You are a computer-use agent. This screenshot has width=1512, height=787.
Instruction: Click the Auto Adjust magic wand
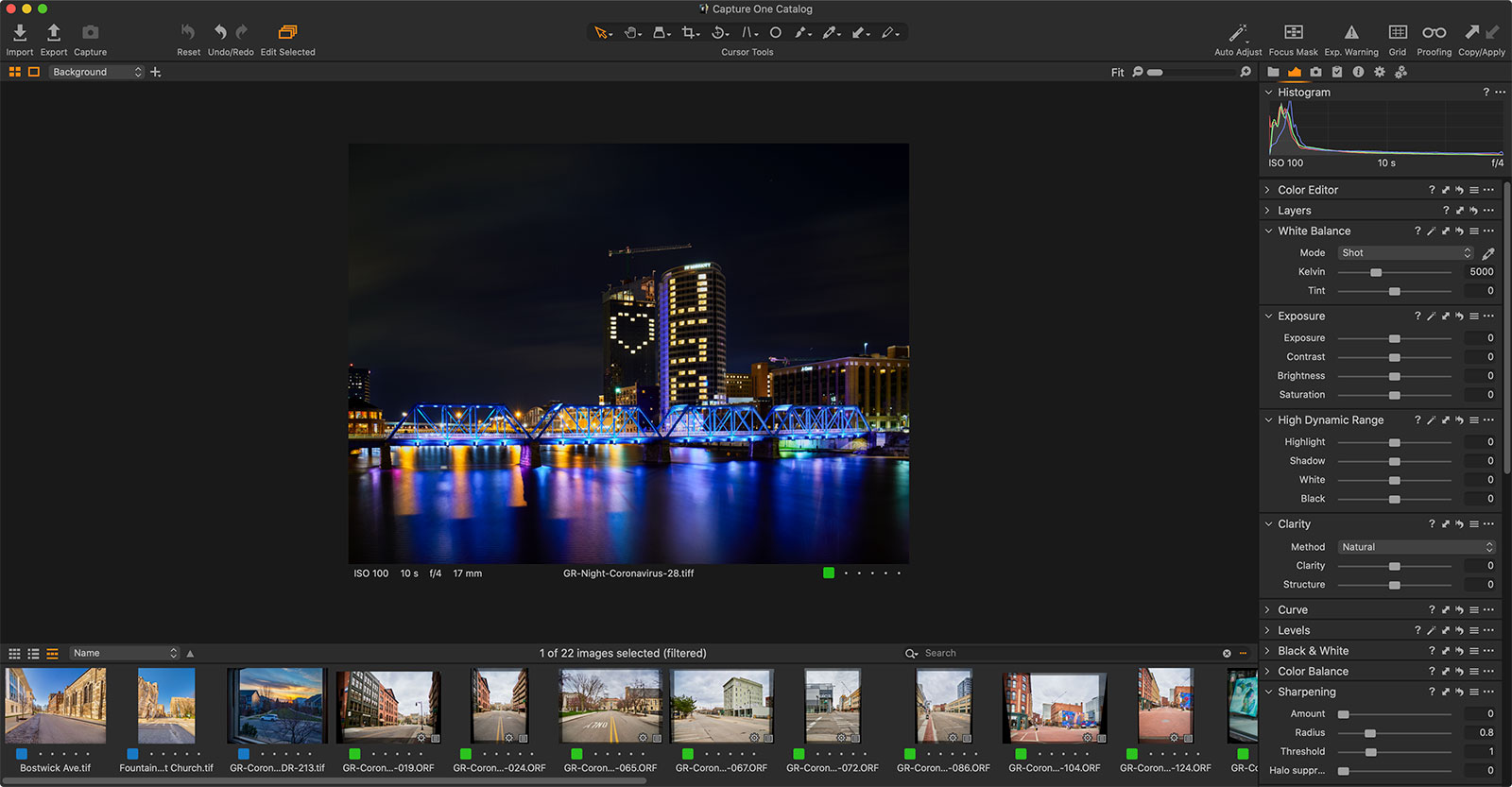[1237, 33]
